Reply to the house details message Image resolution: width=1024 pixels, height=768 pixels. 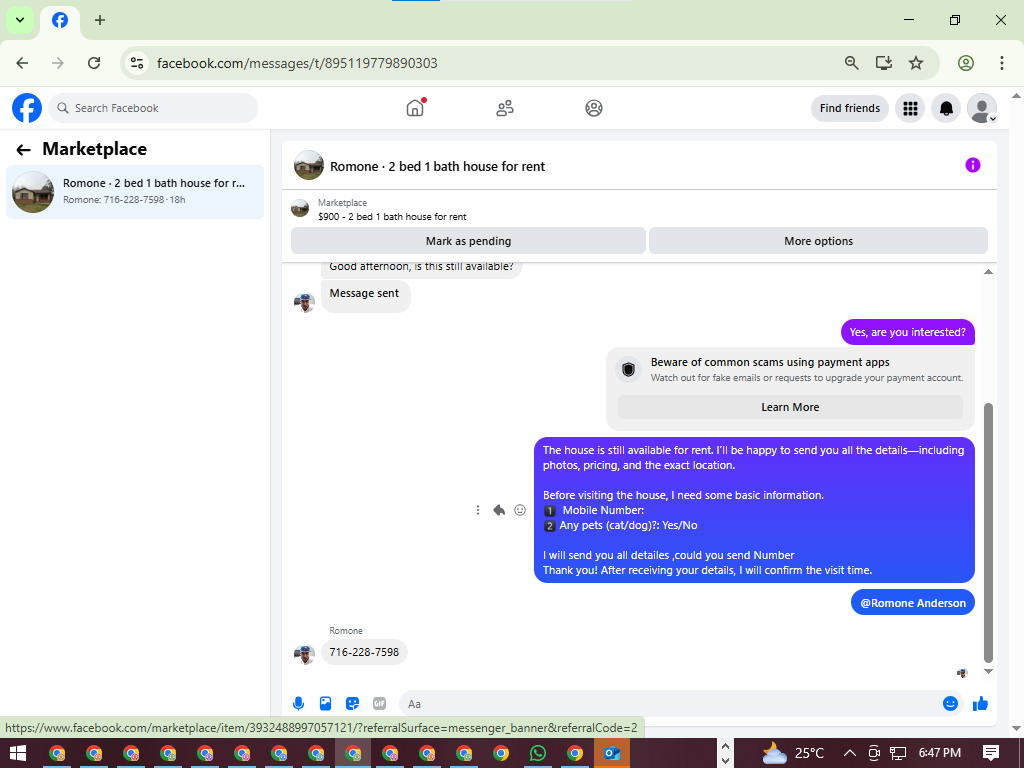click(x=499, y=510)
